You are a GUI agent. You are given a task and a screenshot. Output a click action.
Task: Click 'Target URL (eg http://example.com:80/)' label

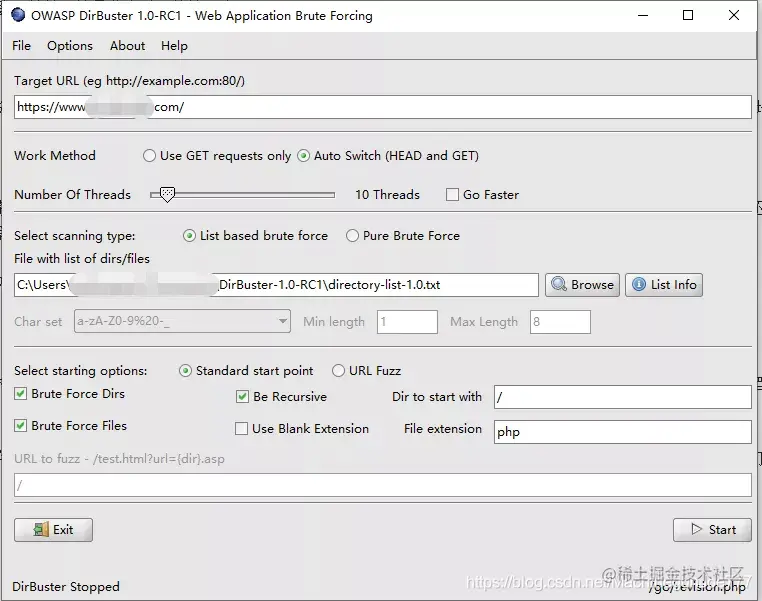pos(129,81)
